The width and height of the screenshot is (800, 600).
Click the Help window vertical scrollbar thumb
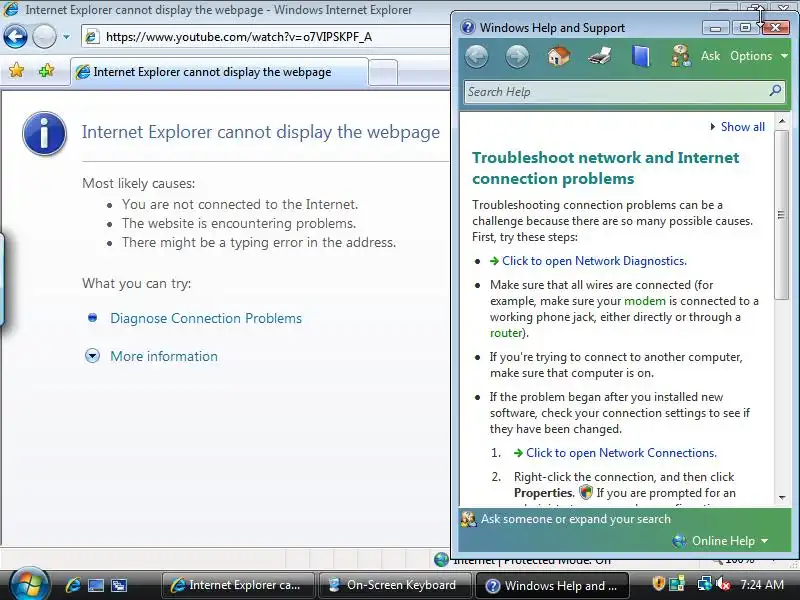pyautogui.click(x=782, y=215)
